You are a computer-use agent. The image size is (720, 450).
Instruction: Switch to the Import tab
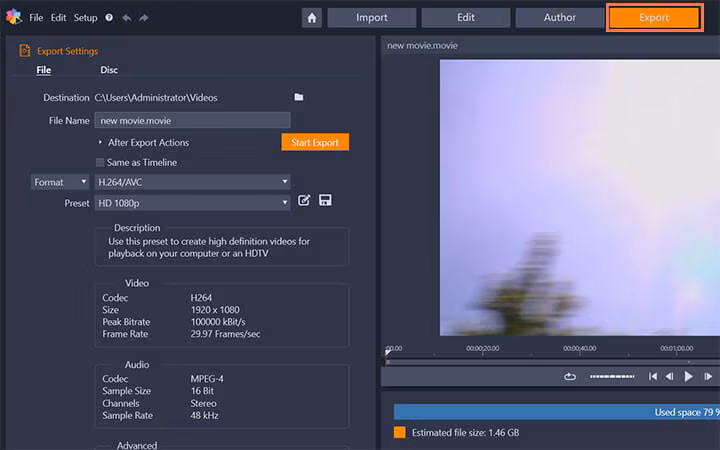tap(372, 17)
